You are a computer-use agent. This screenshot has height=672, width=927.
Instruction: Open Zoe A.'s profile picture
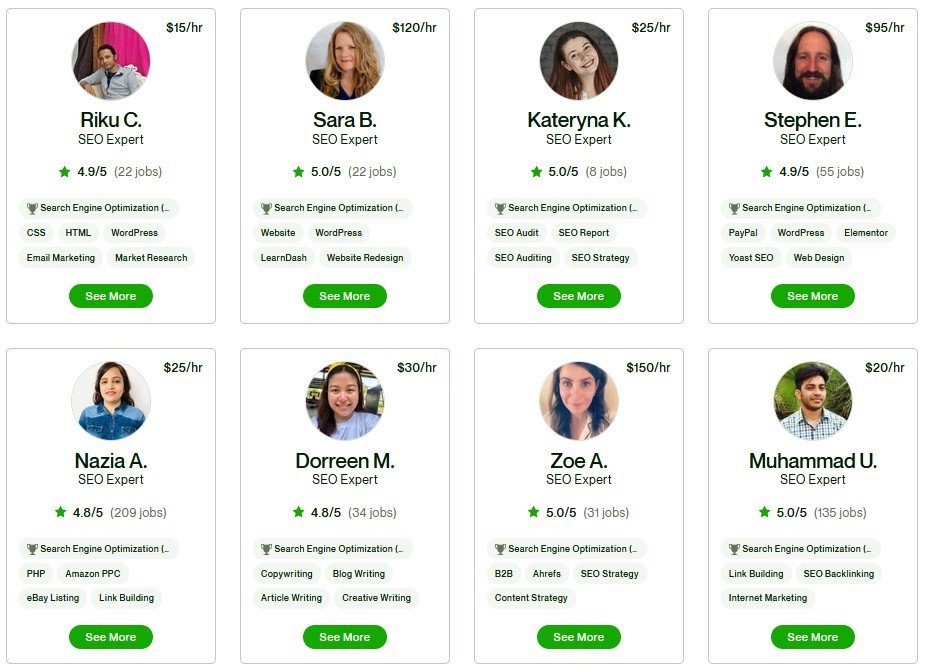(x=579, y=401)
